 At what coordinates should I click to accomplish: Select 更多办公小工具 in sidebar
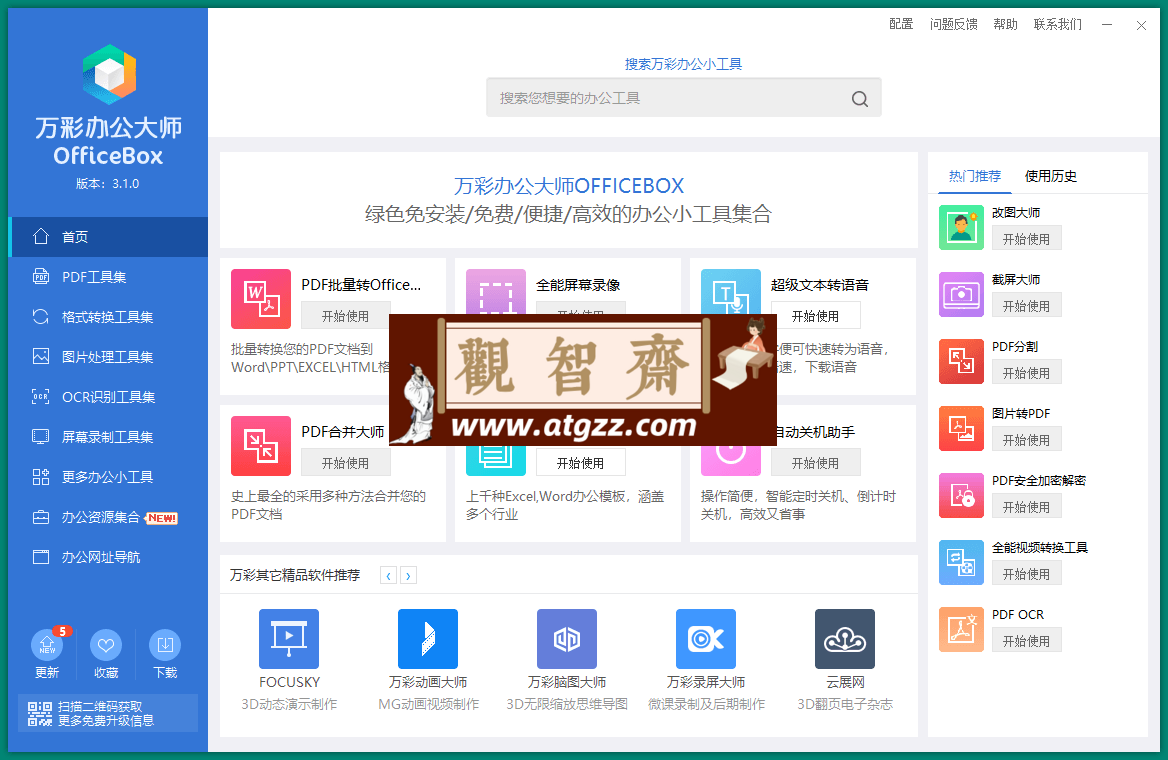[108, 477]
